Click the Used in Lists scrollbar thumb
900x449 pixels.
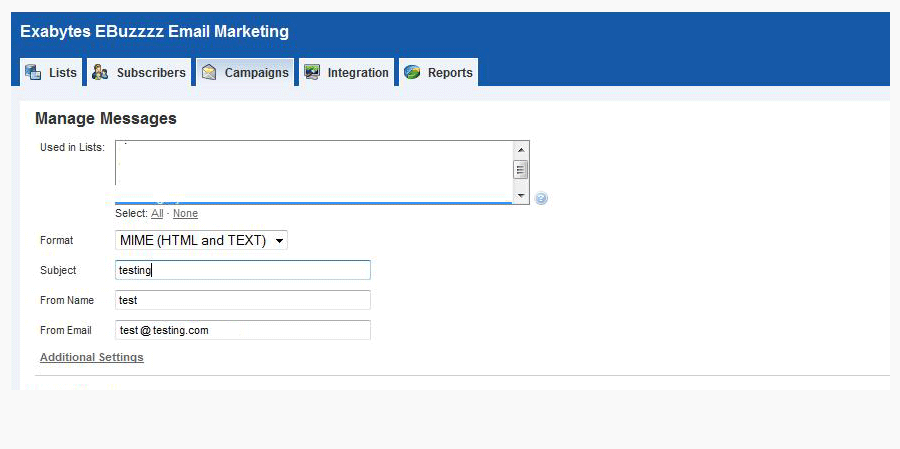click(x=521, y=170)
